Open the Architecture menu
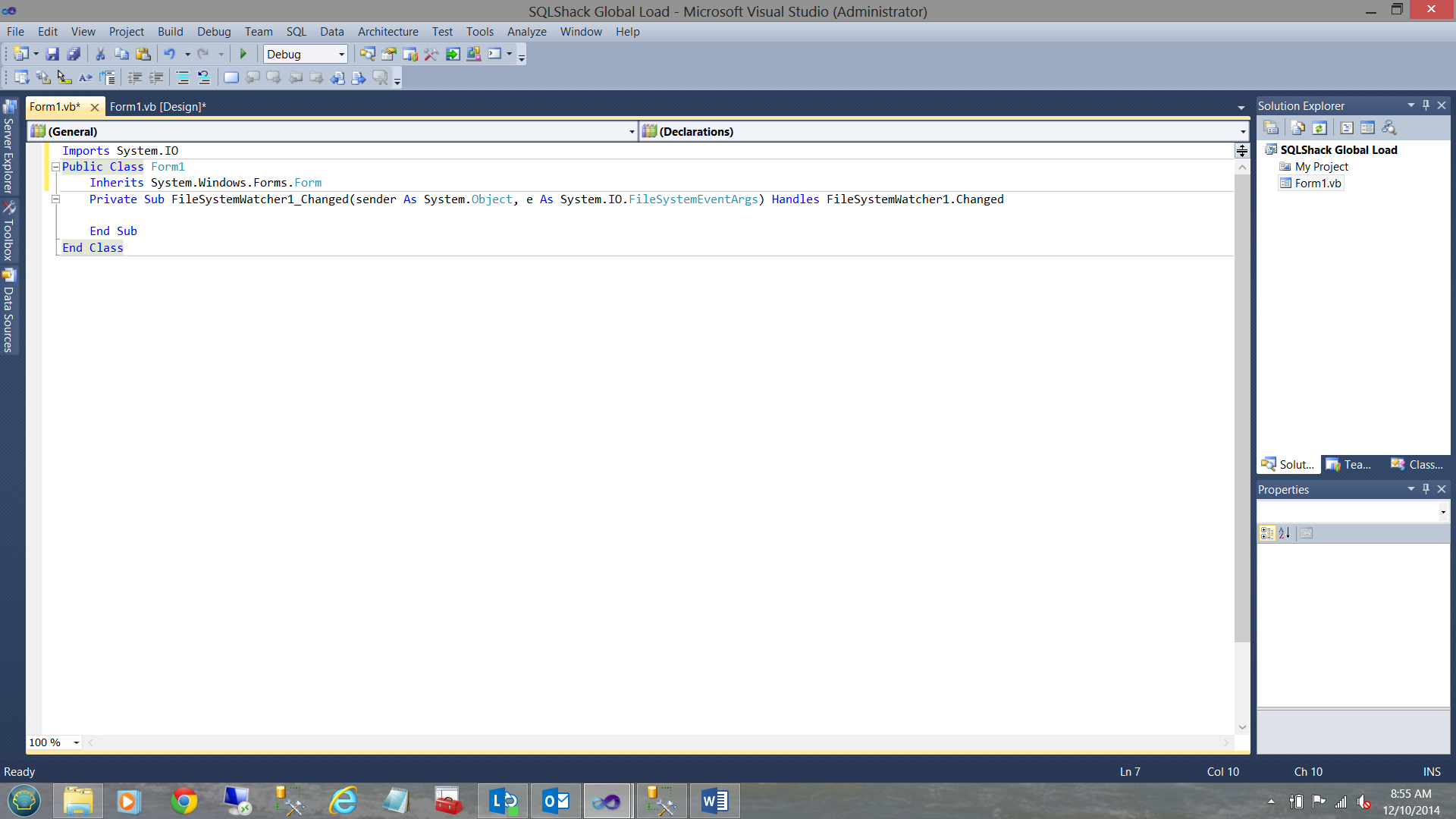 click(x=388, y=32)
